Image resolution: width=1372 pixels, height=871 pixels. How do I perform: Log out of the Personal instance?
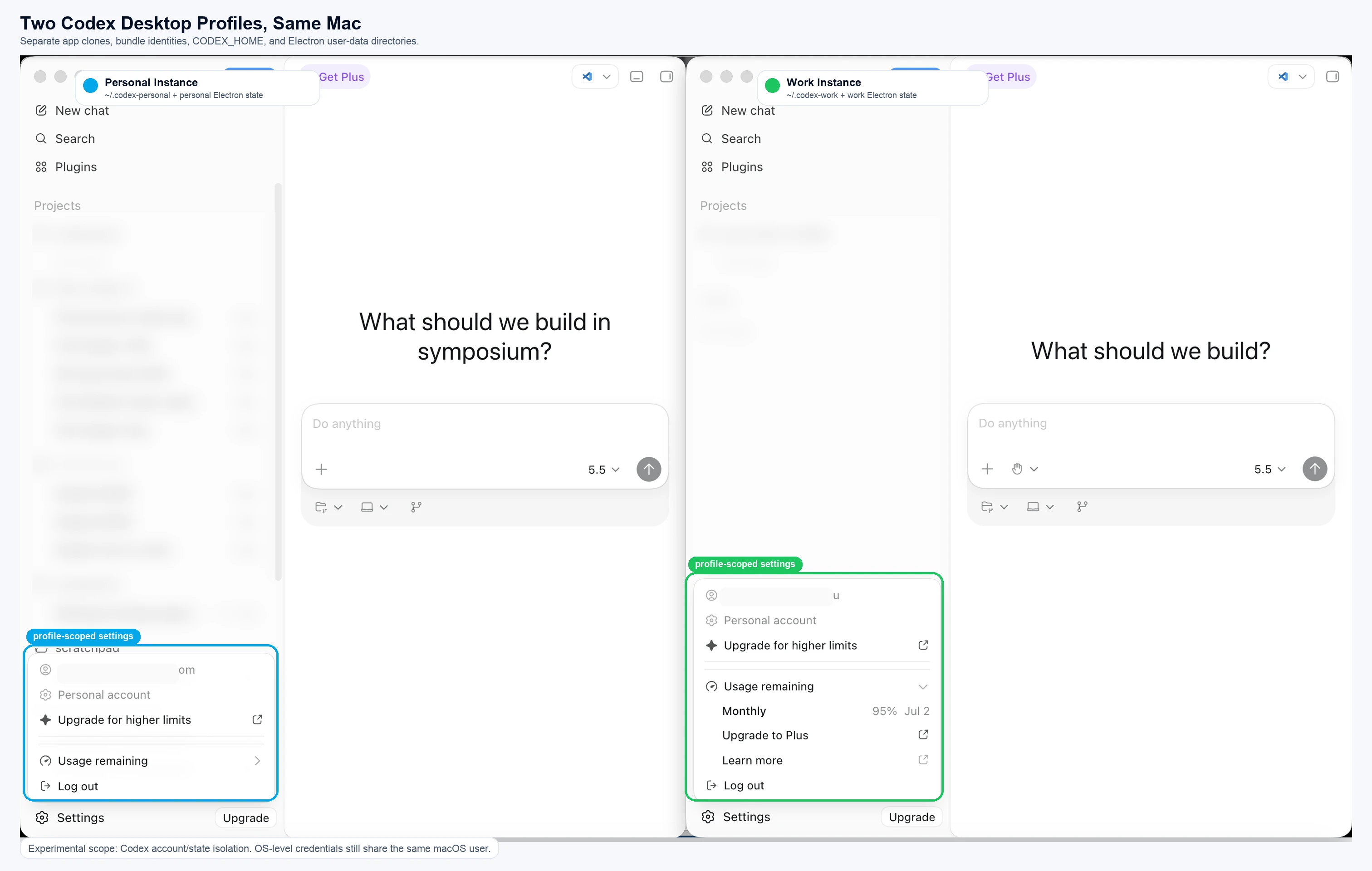151,786
